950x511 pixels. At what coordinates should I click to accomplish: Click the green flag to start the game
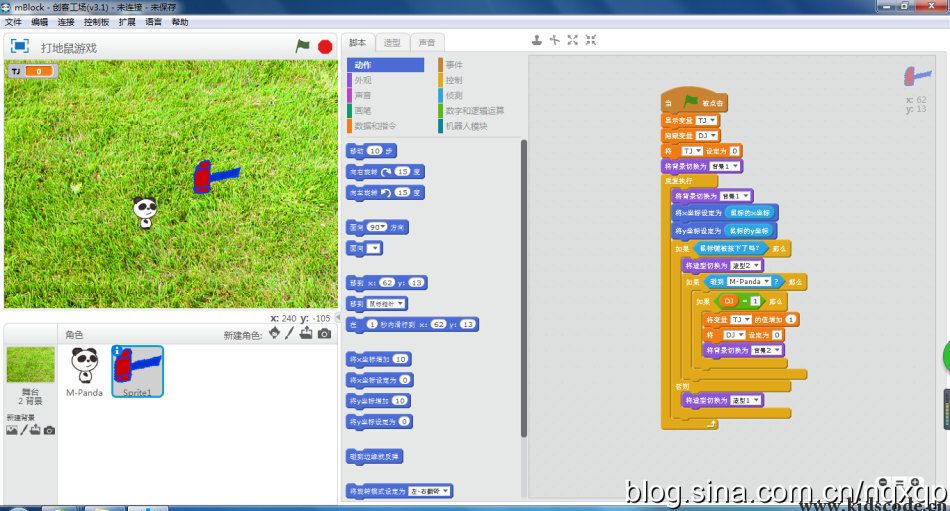[x=302, y=46]
